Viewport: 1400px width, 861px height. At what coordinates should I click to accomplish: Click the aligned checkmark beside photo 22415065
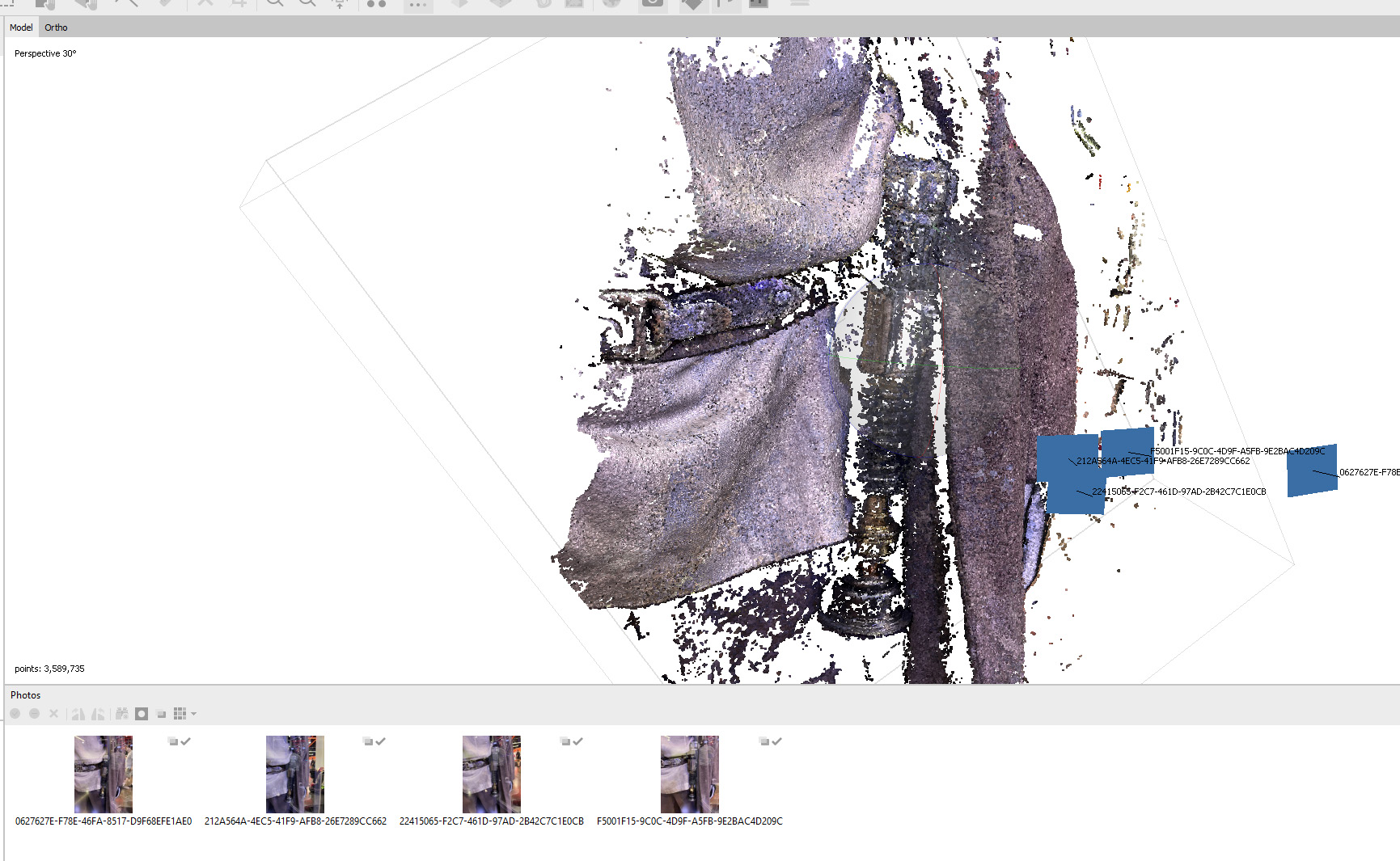(x=577, y=741)
